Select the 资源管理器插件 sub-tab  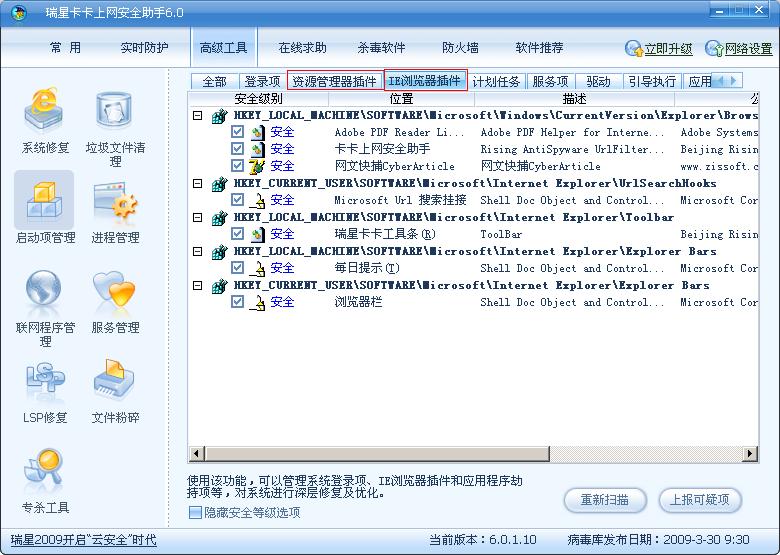[334, 81]
